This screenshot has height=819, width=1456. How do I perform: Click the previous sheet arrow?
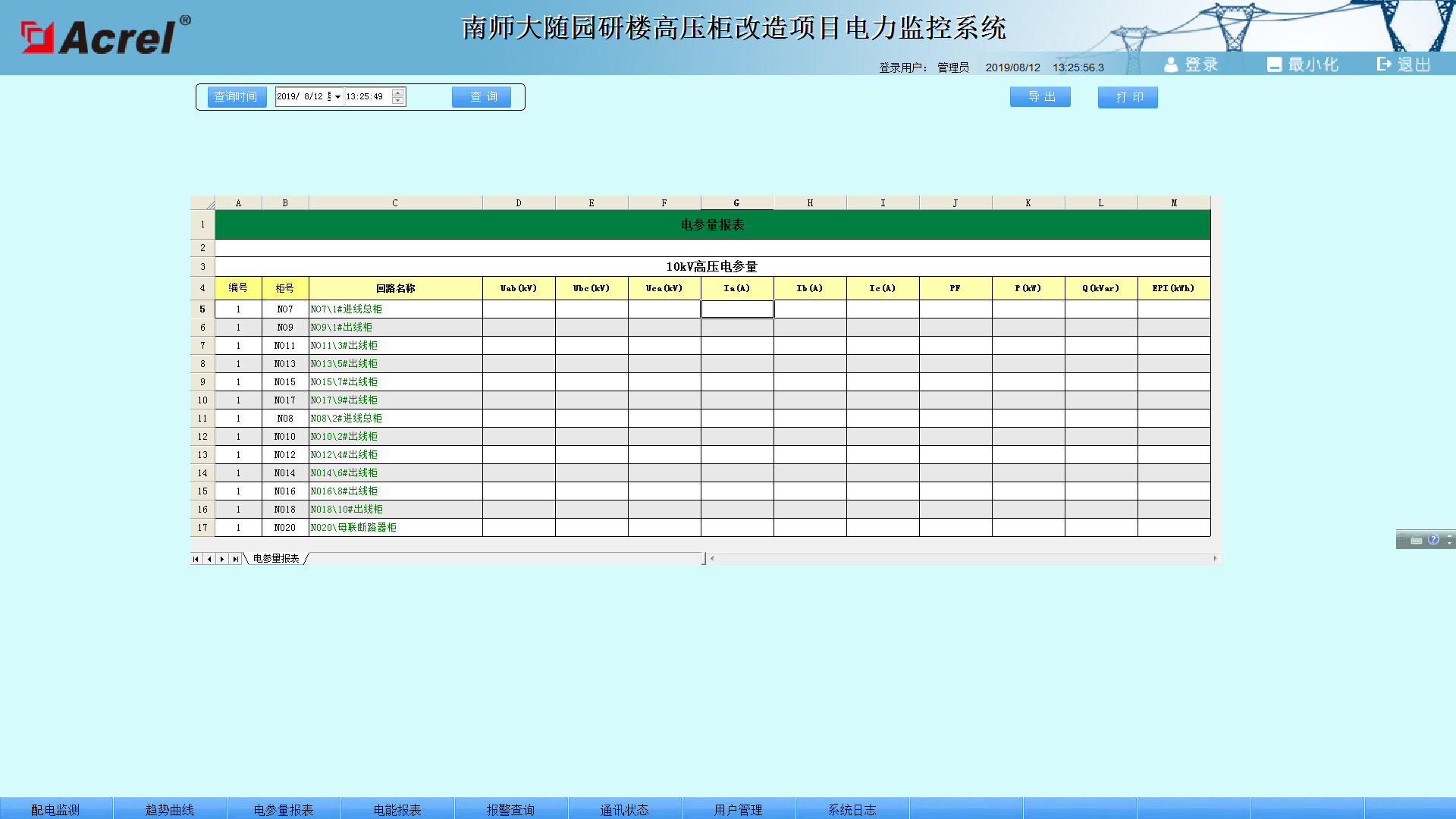pyautogui.click(x=209, y=559)
